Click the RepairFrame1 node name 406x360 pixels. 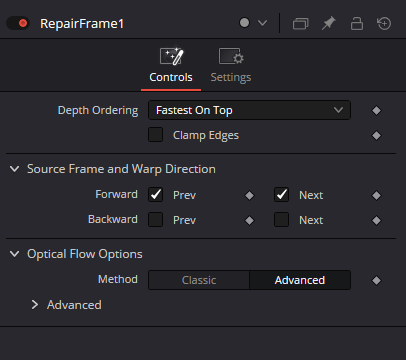82,24
